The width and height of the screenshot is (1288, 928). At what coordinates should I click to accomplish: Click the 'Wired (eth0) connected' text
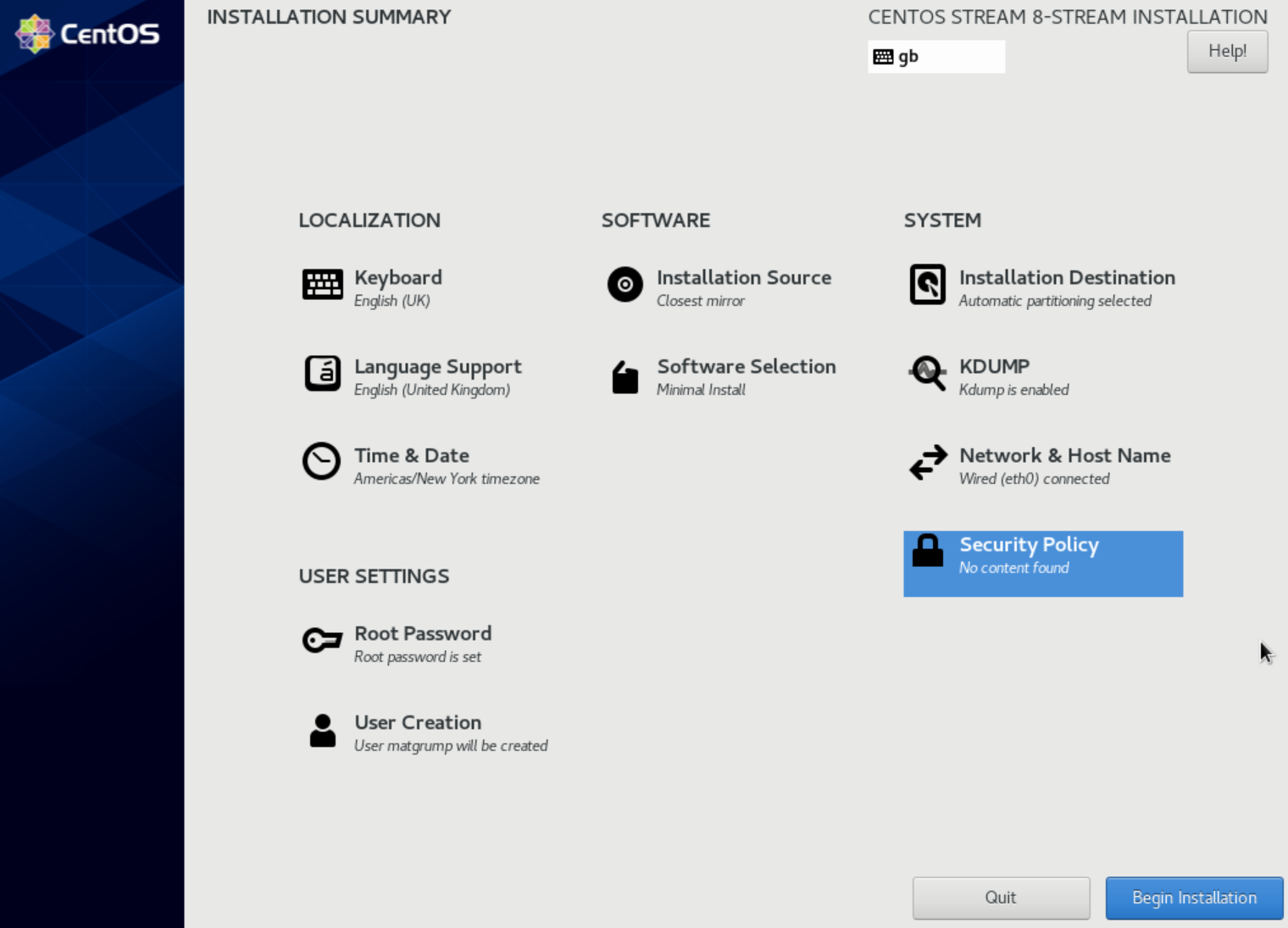(x=1034, y=479)
